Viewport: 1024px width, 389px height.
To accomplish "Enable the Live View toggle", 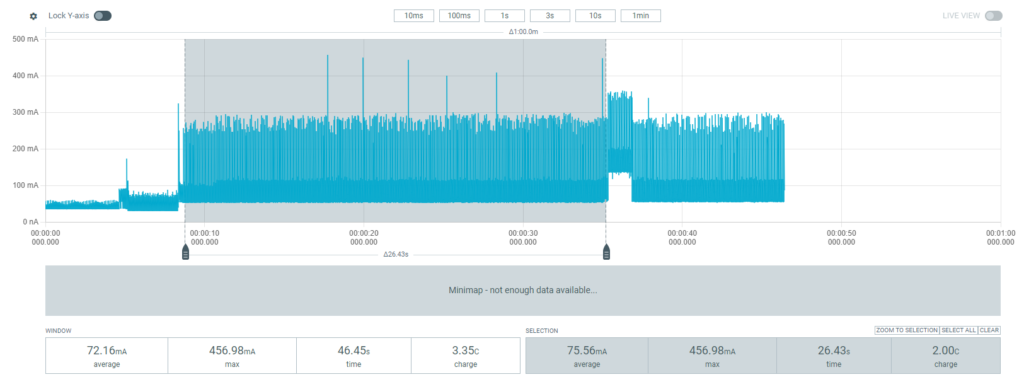I will point(993,16).
